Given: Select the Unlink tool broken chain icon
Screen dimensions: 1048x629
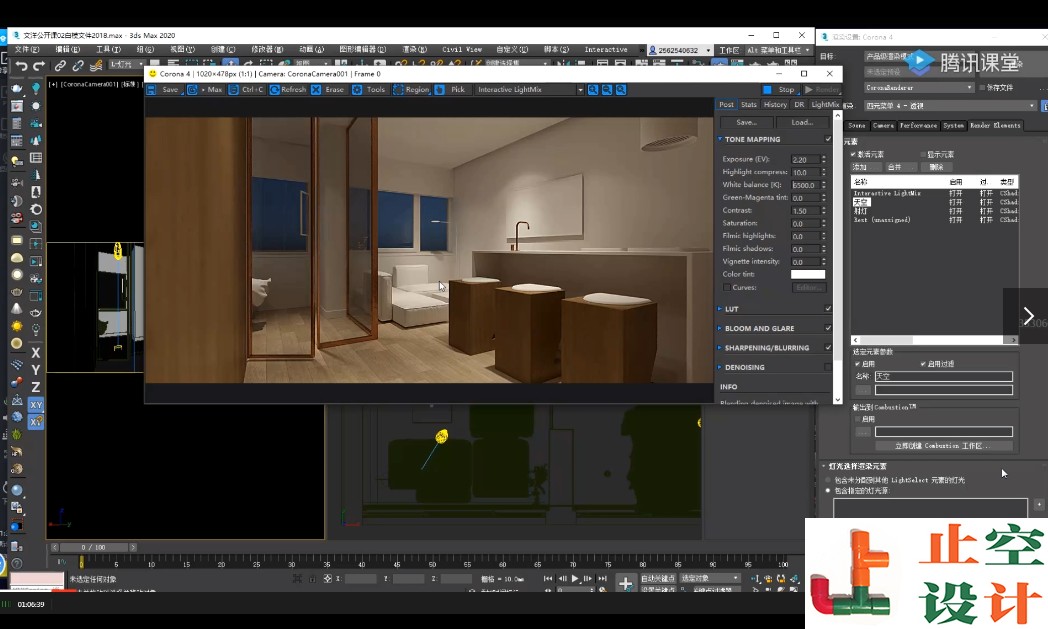Looking at the screenshot, I should click(x=78, y=66).
